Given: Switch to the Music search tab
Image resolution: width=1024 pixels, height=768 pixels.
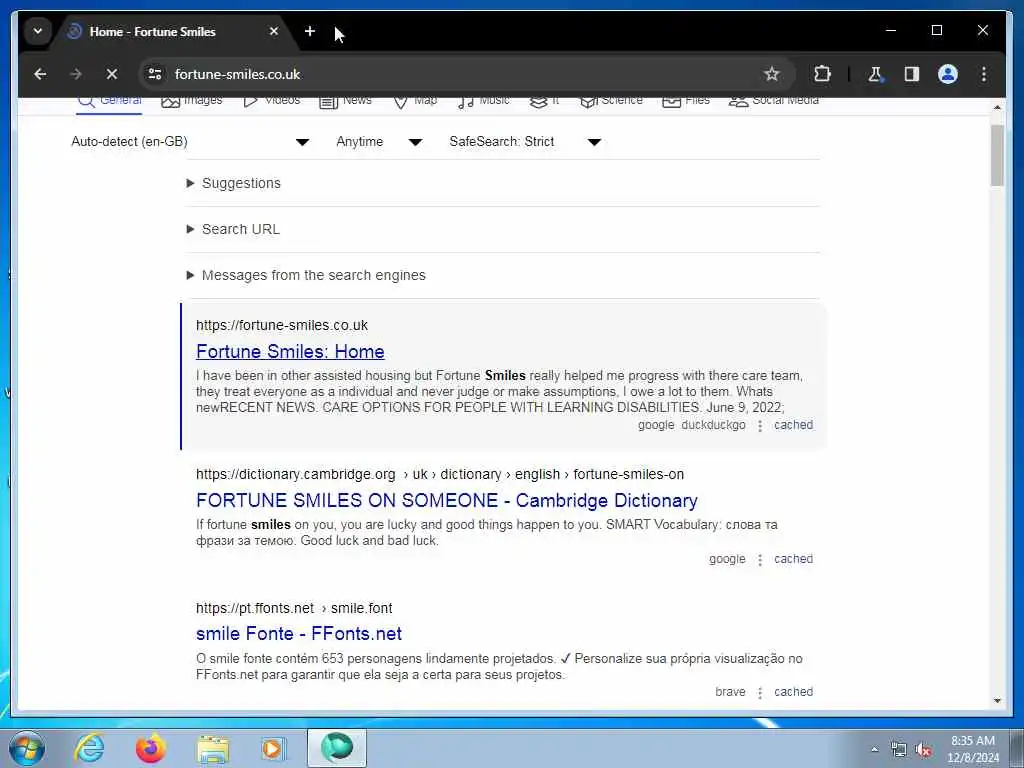Looking at the screenshot, I should [484, 101].
